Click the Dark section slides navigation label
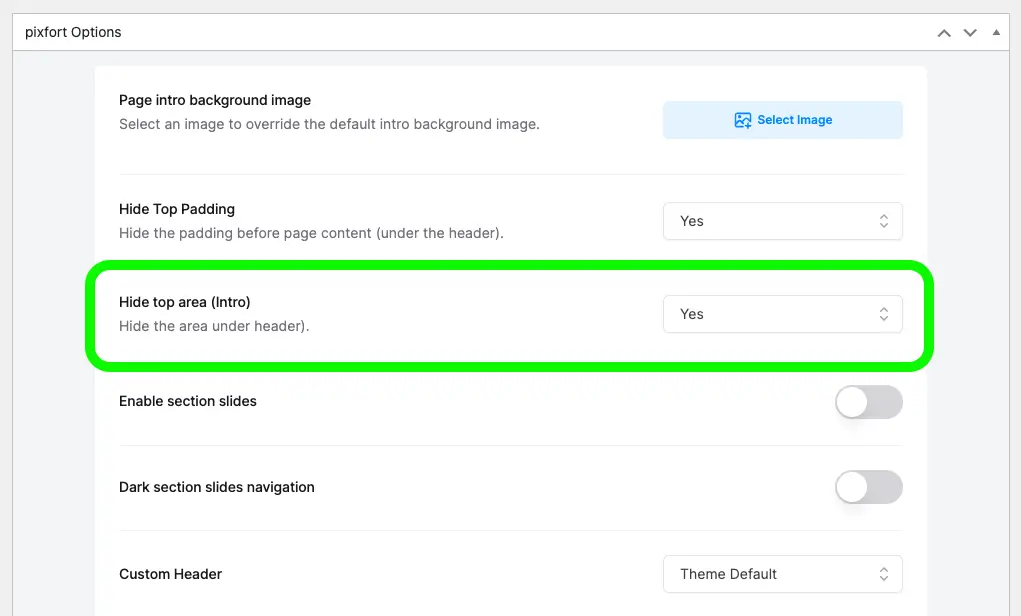The width and height of the screenshot is (1021, 616). coord(217,487)
